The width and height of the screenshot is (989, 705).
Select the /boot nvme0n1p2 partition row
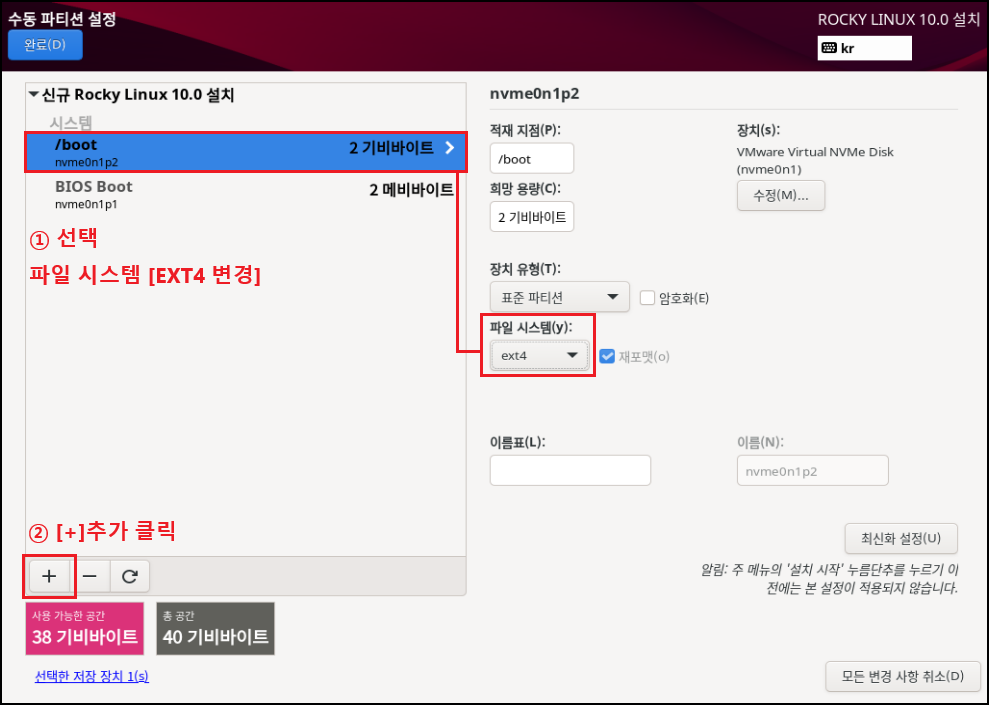click(246, 152)
